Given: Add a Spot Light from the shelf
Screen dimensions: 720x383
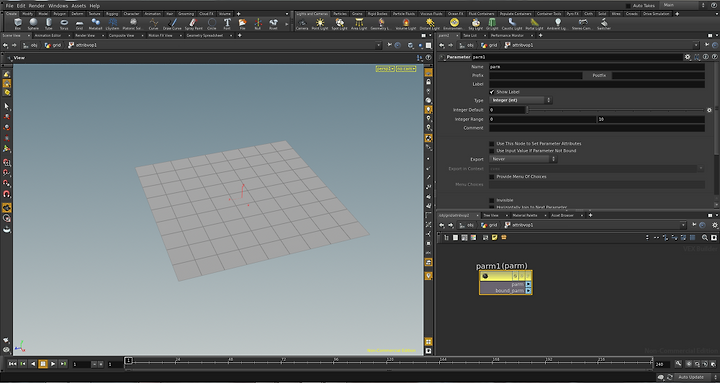Looking at the screenshot, I should click(339, 23).
